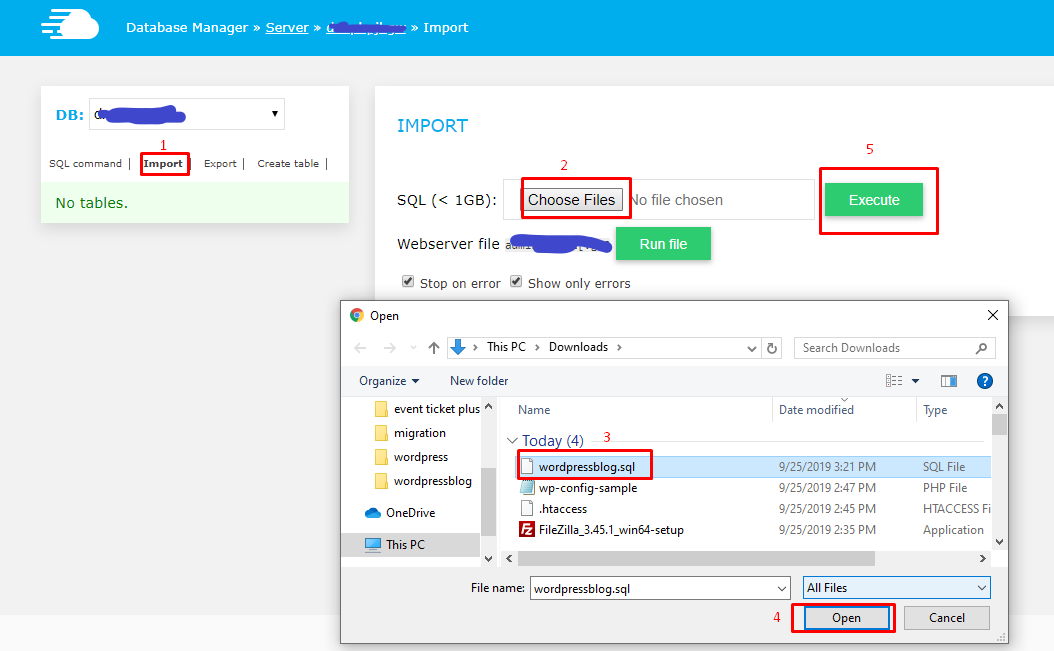Select FileZilla setup application file

[610, 530]
